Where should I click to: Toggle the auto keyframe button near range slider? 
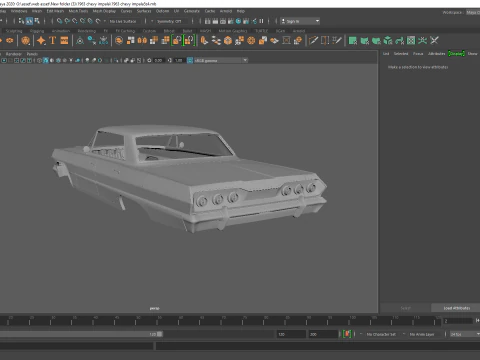[347, 334]
